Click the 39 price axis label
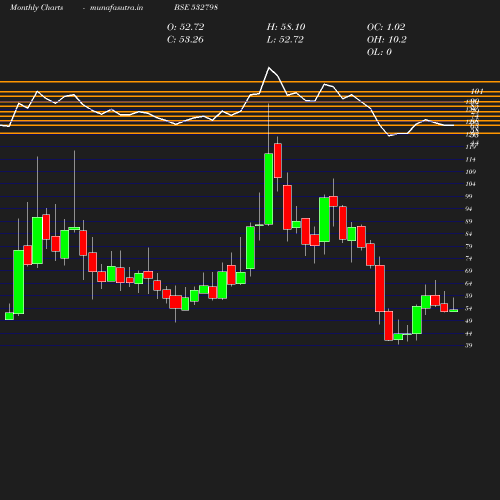 [469, 345]
